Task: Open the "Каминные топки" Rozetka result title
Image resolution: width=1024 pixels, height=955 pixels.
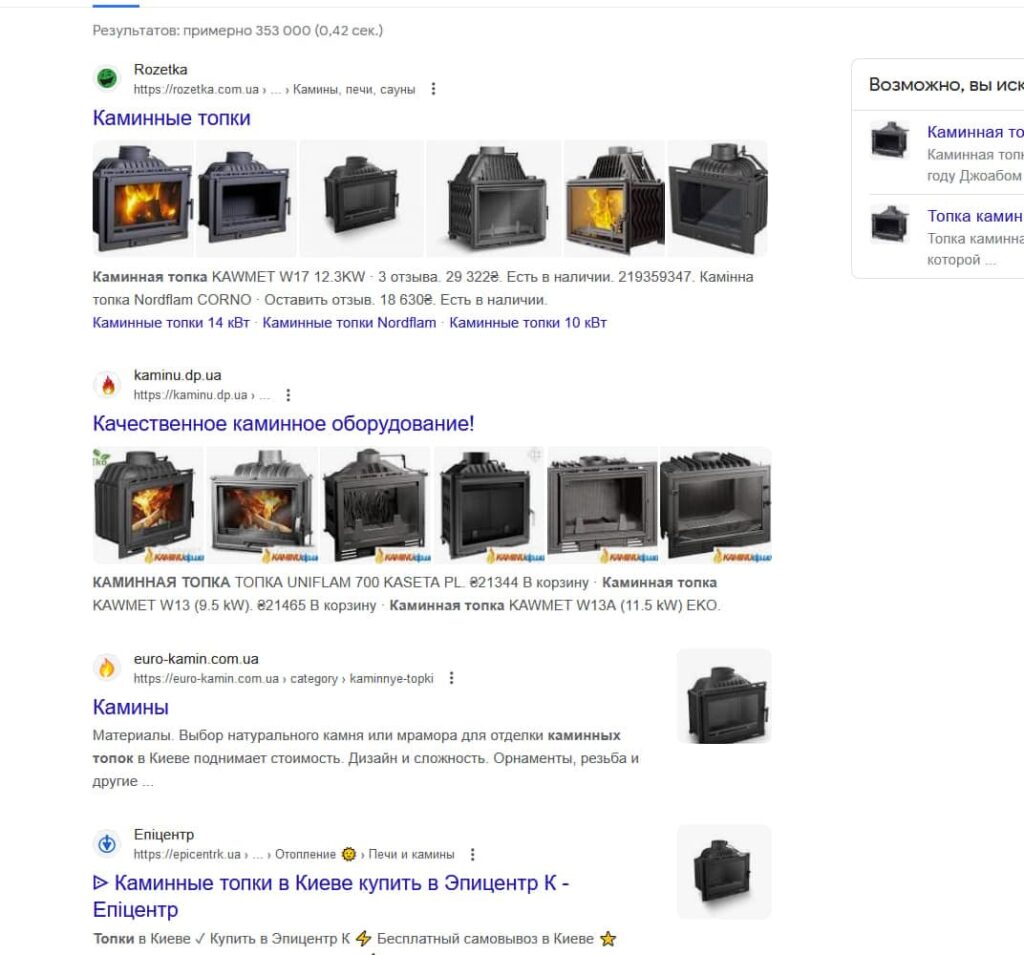Action: 171,118
